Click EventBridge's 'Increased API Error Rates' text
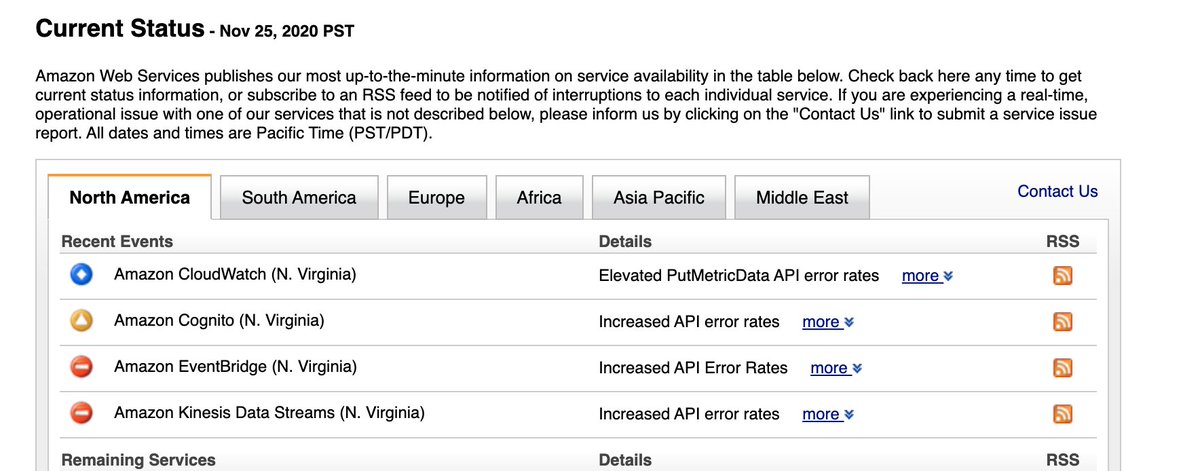This screenshot has width=1200, height=471. (693, 368)
